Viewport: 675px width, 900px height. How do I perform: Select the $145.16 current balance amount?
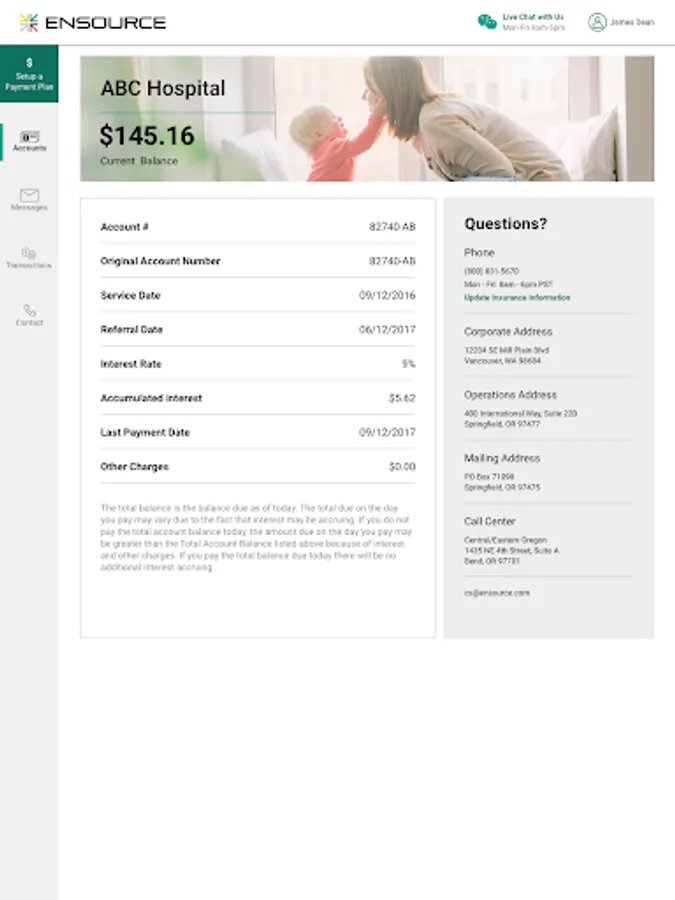point(147,135)
